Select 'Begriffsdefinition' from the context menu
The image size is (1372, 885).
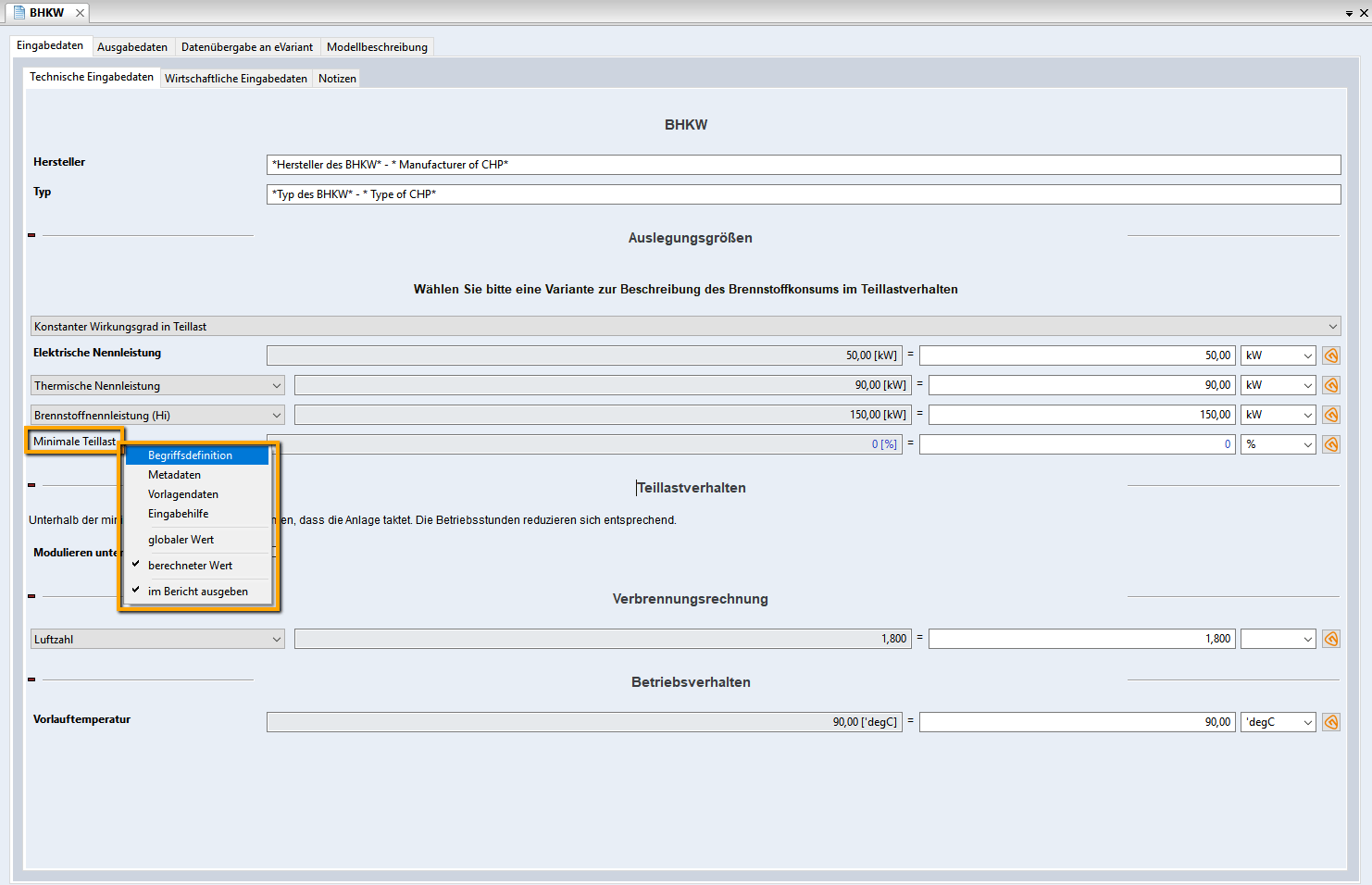pos(190,455)
